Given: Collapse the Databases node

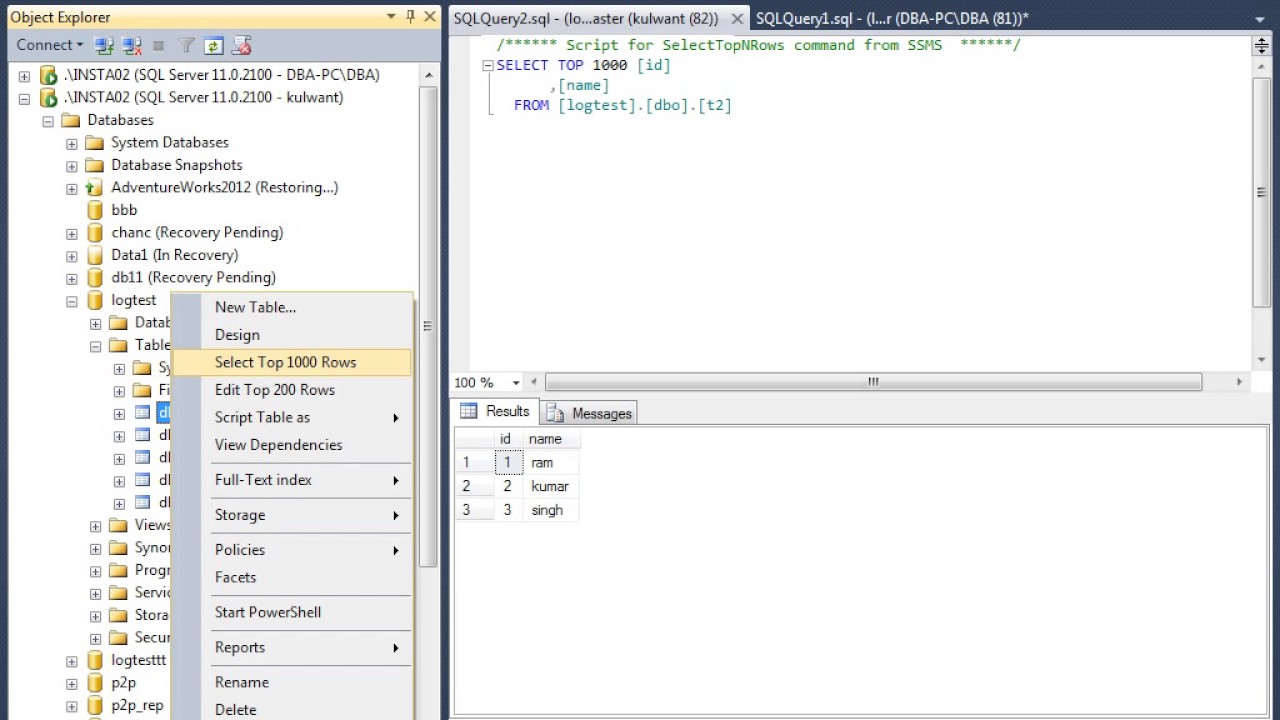Looking at the screenshot, I should [48, 120].
